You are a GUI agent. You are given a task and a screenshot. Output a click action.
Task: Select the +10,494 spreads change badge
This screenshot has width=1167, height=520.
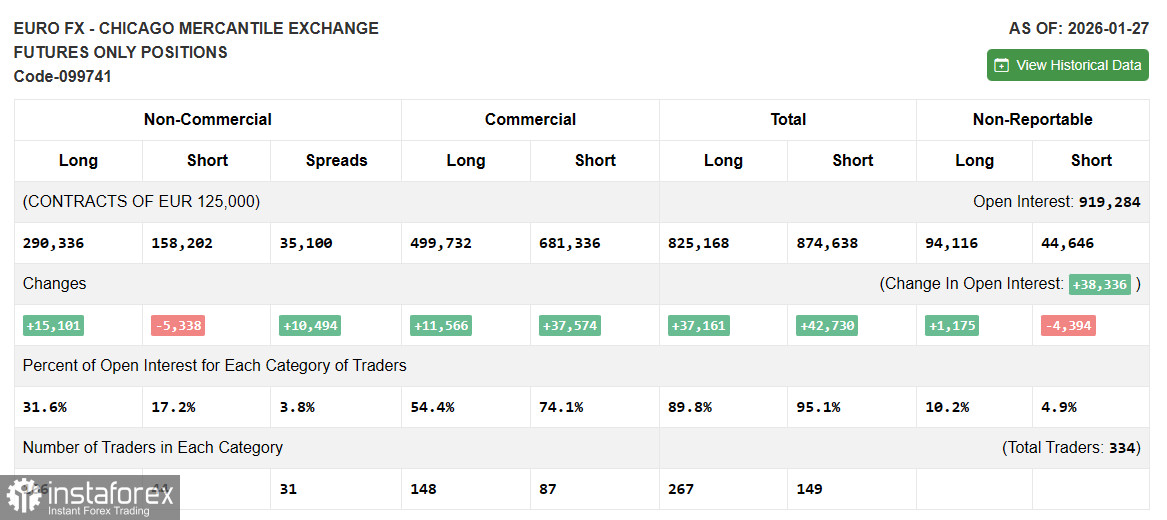tap(311, 325)
